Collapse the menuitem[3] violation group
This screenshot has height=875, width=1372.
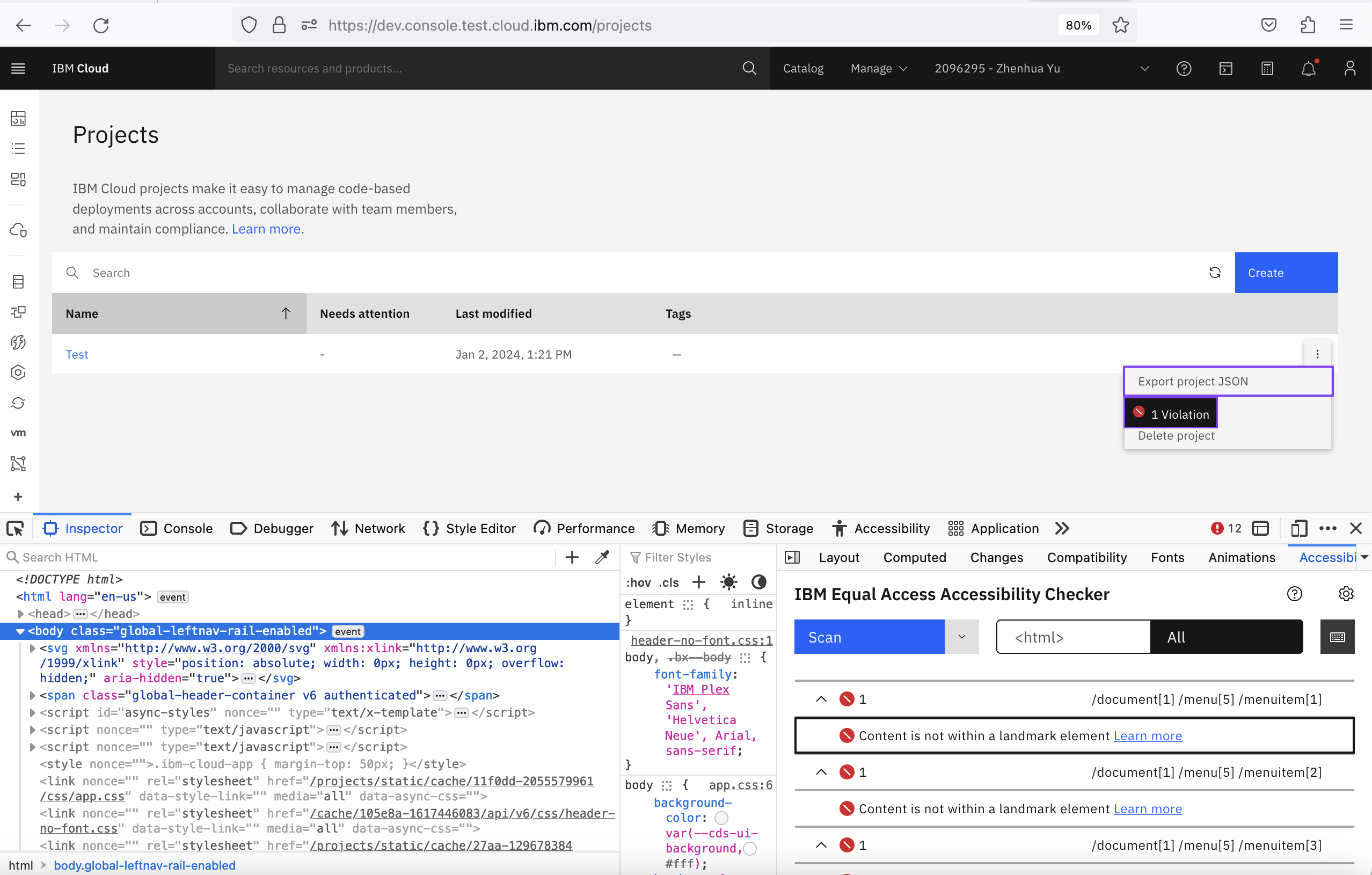coord(821,845)
